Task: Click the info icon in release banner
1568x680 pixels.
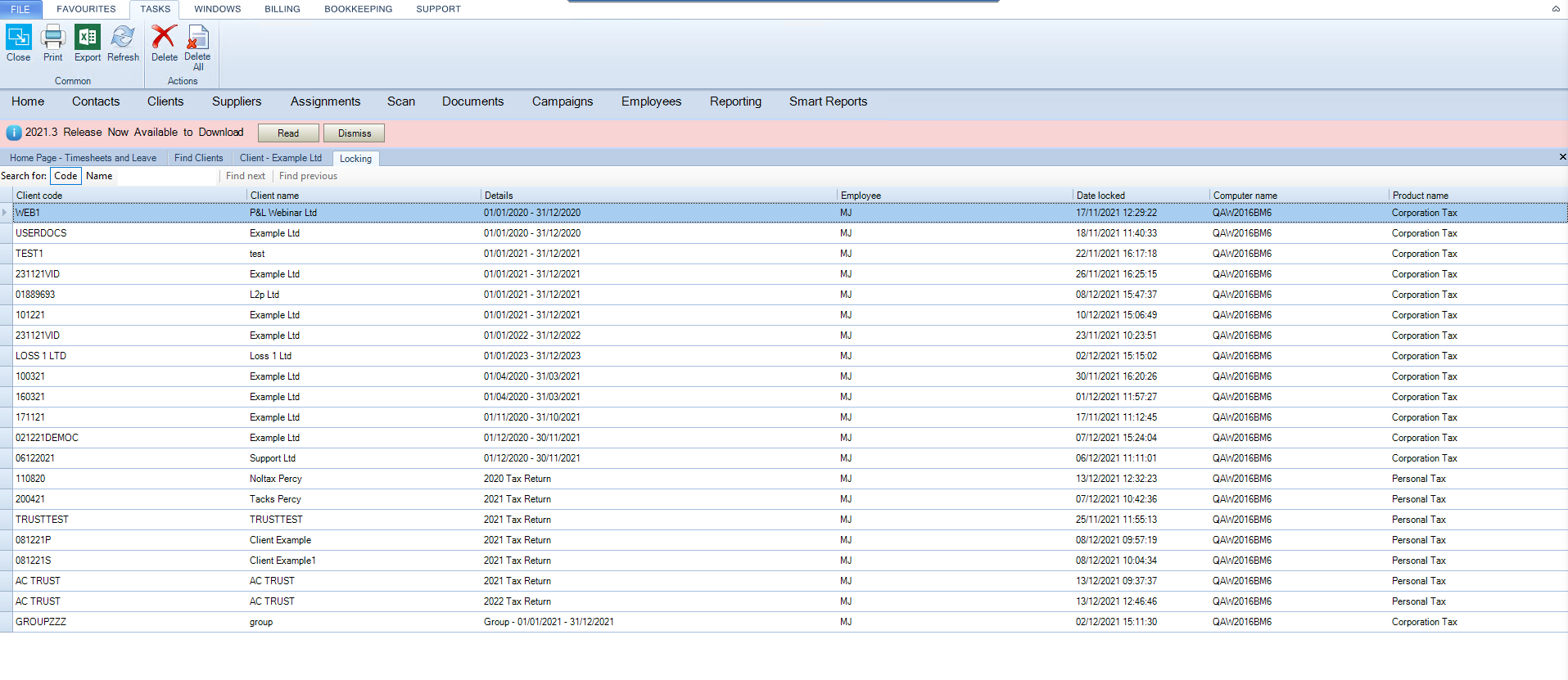Action: [x=14, y=133]
